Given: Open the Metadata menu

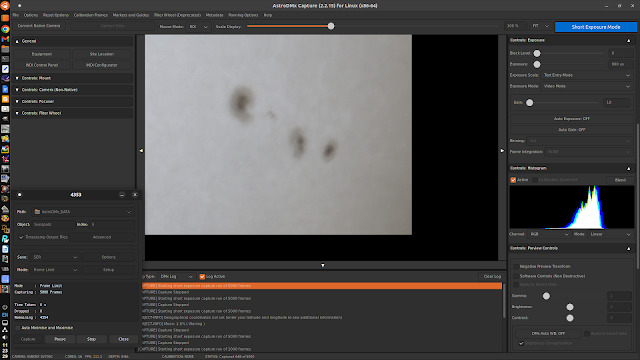Looking at the screenshot, I should (x=214, y=15).
